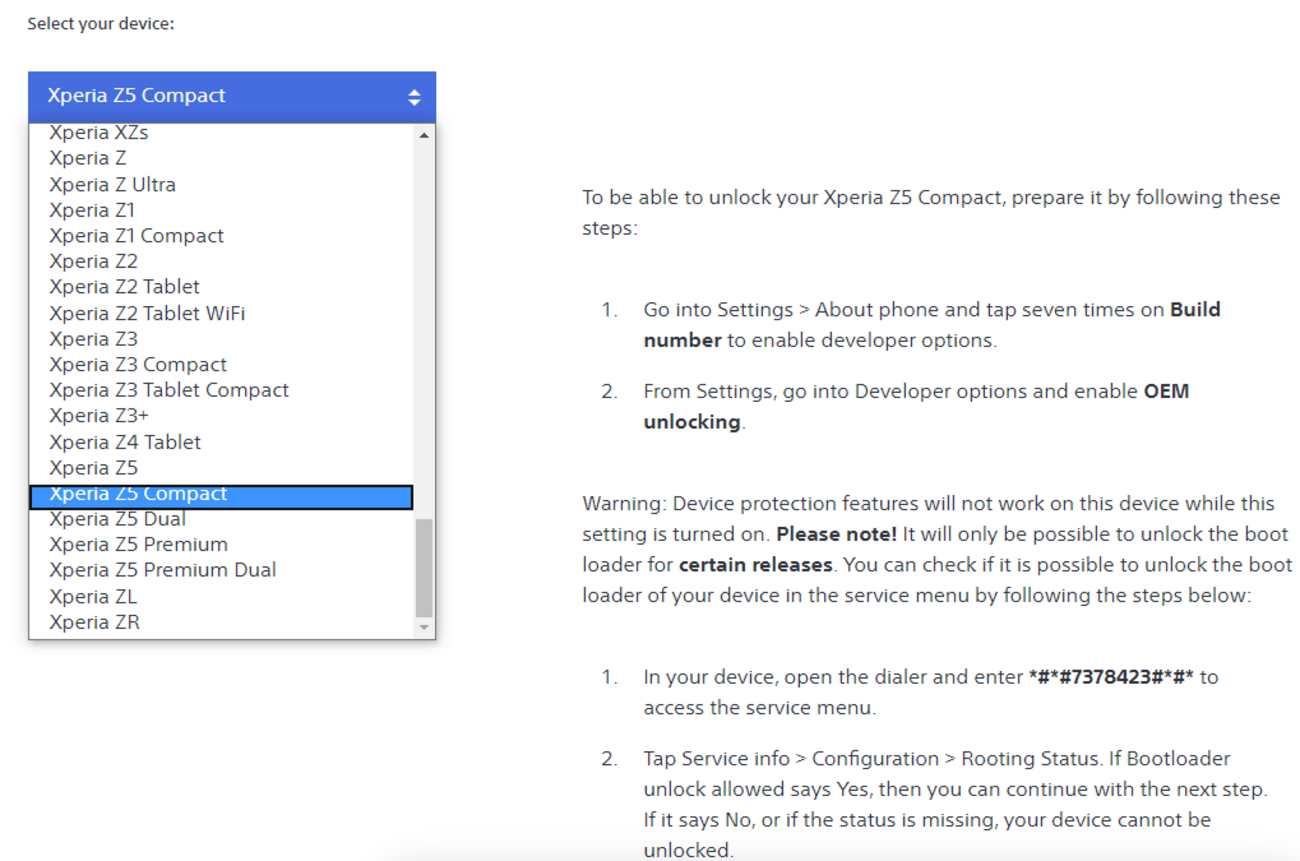1300x861 pixels.
Task: Click the bold 'Please note!' text
Action: tap(836, 534)
